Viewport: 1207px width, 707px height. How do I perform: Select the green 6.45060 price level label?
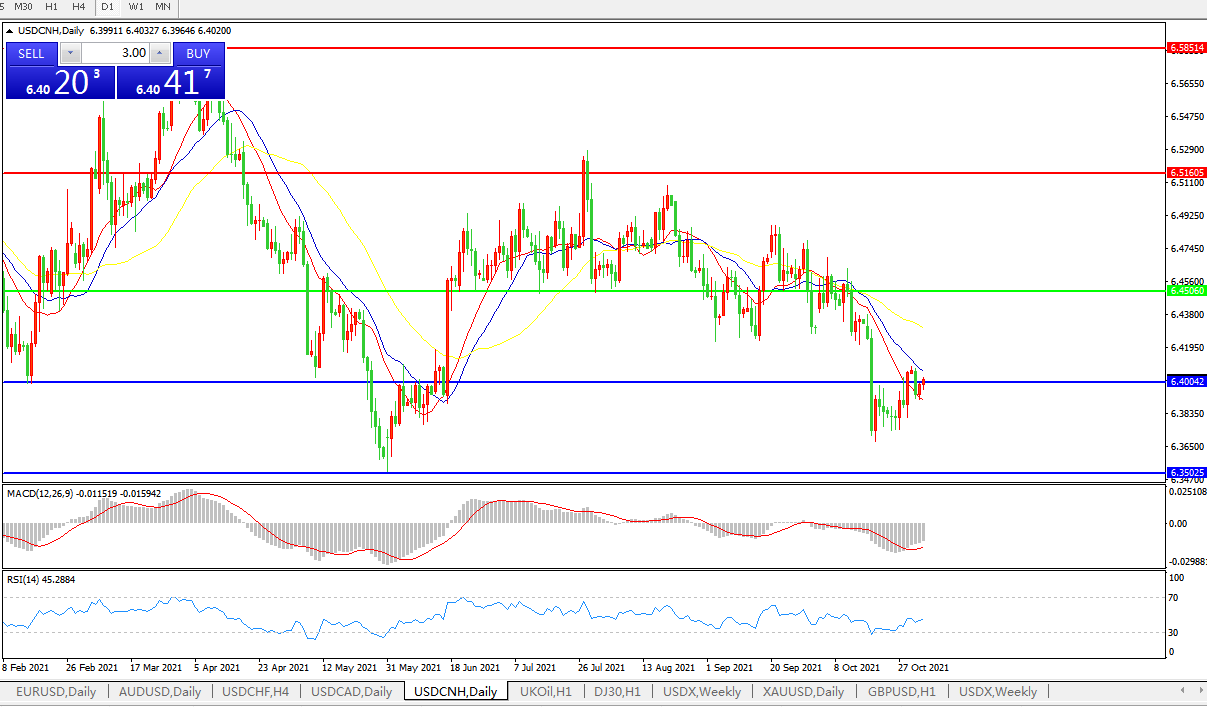click(x=1187, y=291)
